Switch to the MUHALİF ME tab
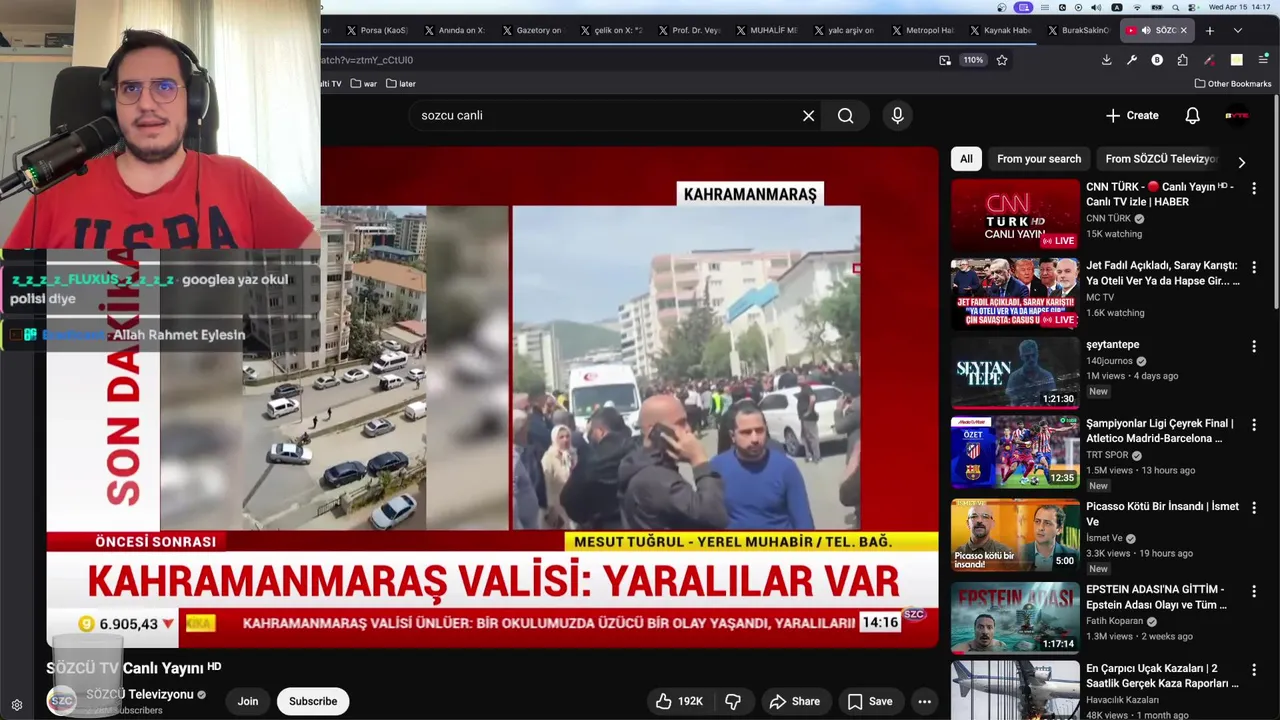This screenshot has height=720, width=1280. [x=765, y=31]
